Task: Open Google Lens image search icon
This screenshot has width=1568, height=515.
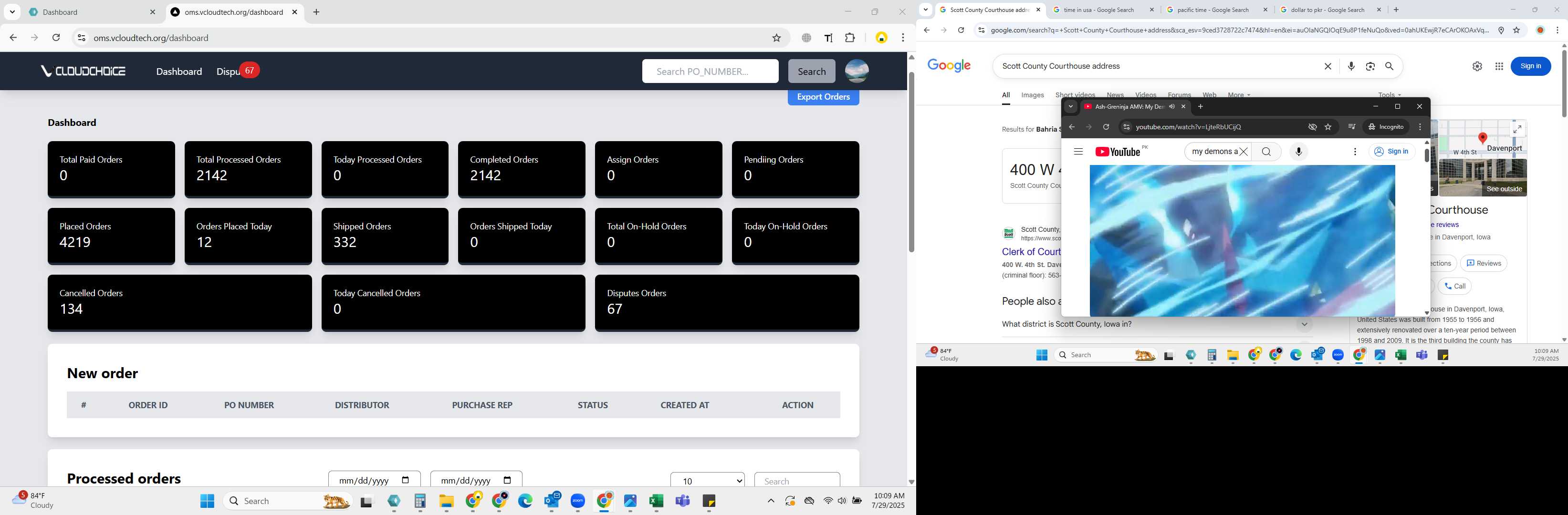Action: (1370, 66)
